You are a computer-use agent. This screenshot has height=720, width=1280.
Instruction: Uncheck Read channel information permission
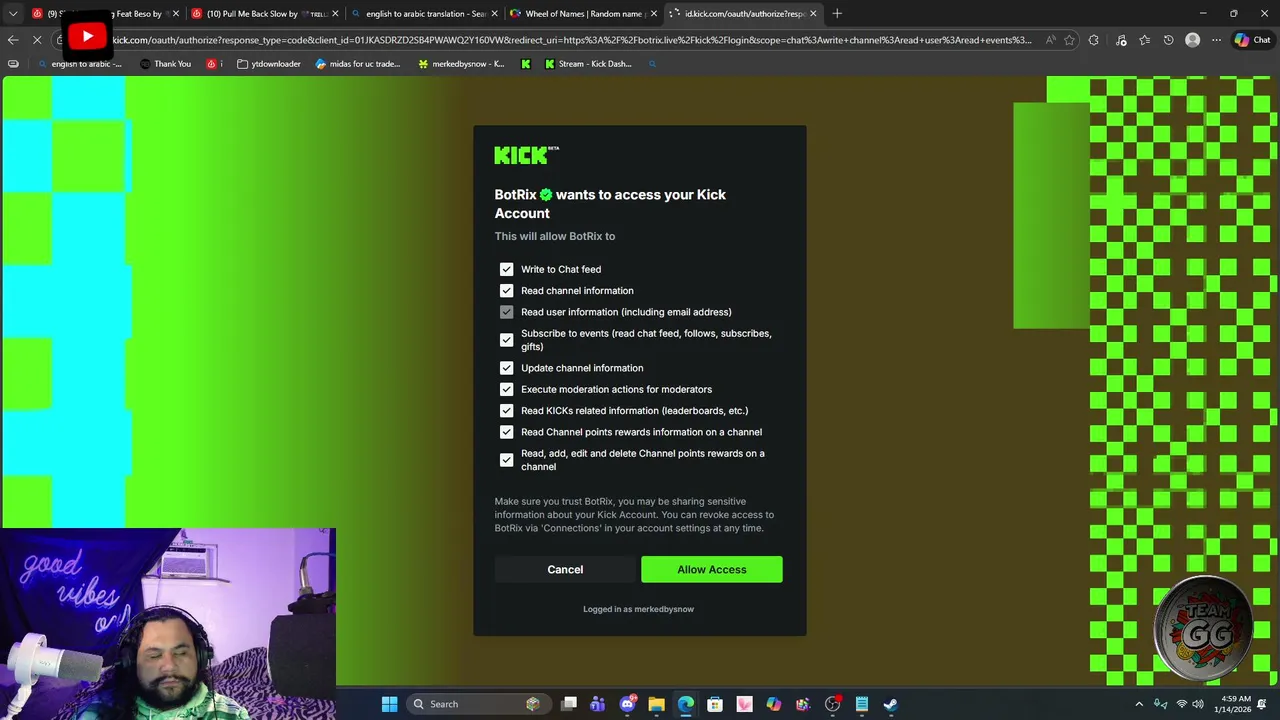(506, 290)
